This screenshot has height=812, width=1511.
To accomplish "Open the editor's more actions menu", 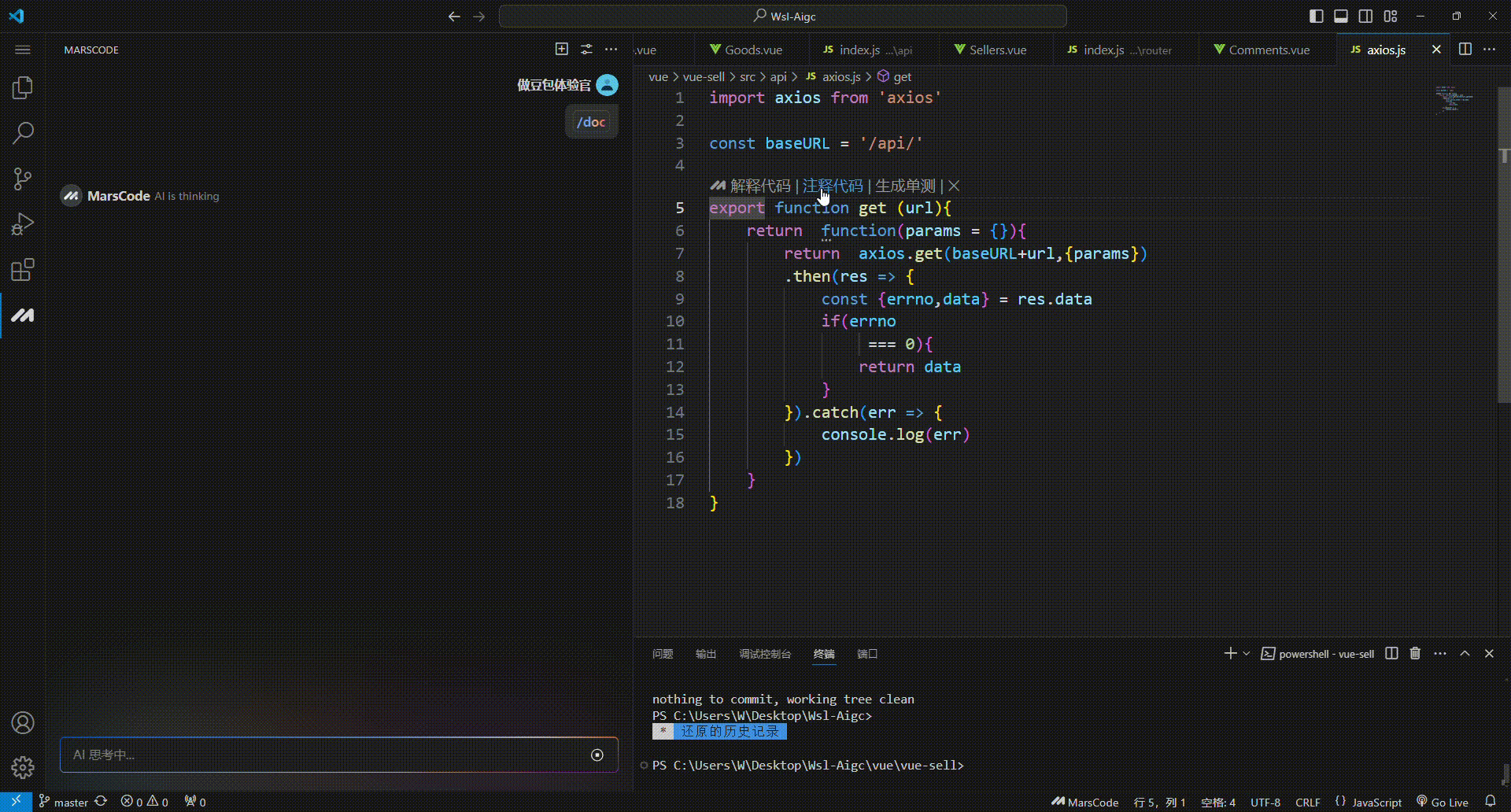I will [1490, 50].
